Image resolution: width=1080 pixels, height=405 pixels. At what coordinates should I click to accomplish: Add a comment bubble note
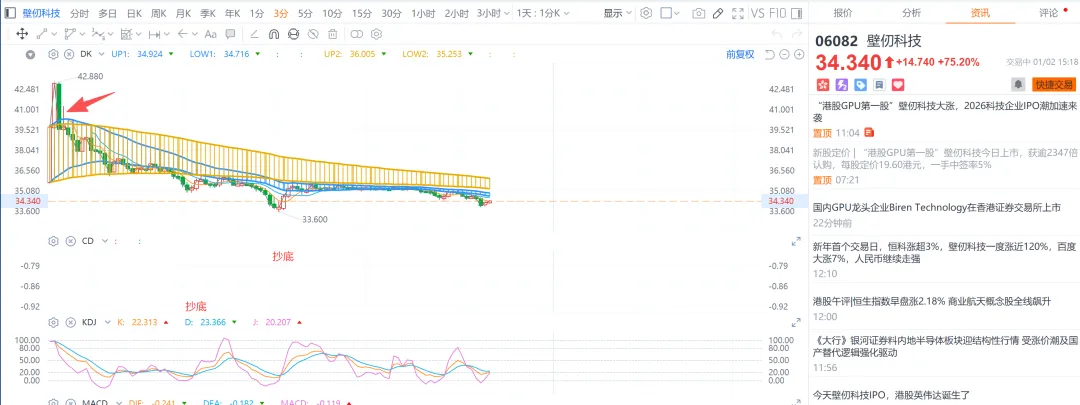(x=230, y=33)
